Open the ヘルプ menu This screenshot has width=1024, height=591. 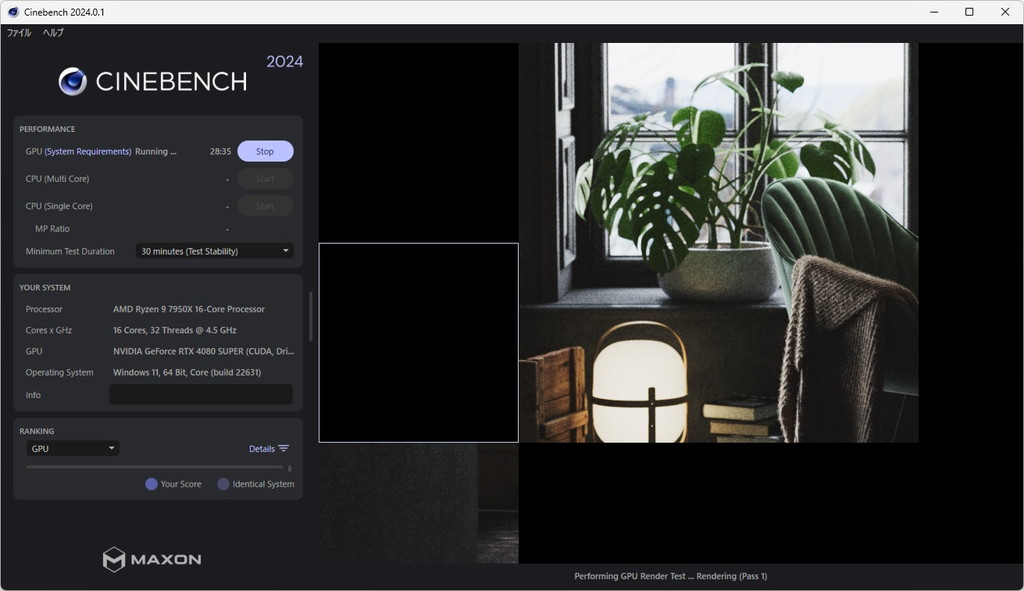click(53, 33)
